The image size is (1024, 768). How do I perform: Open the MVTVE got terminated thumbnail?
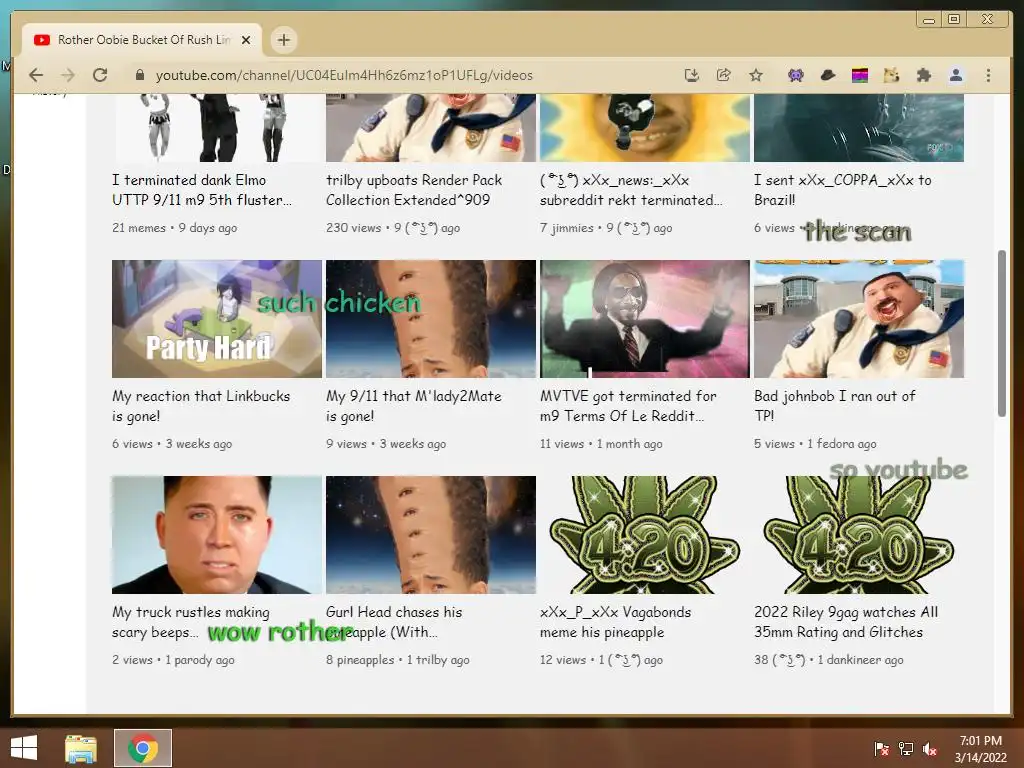(645, 319)
